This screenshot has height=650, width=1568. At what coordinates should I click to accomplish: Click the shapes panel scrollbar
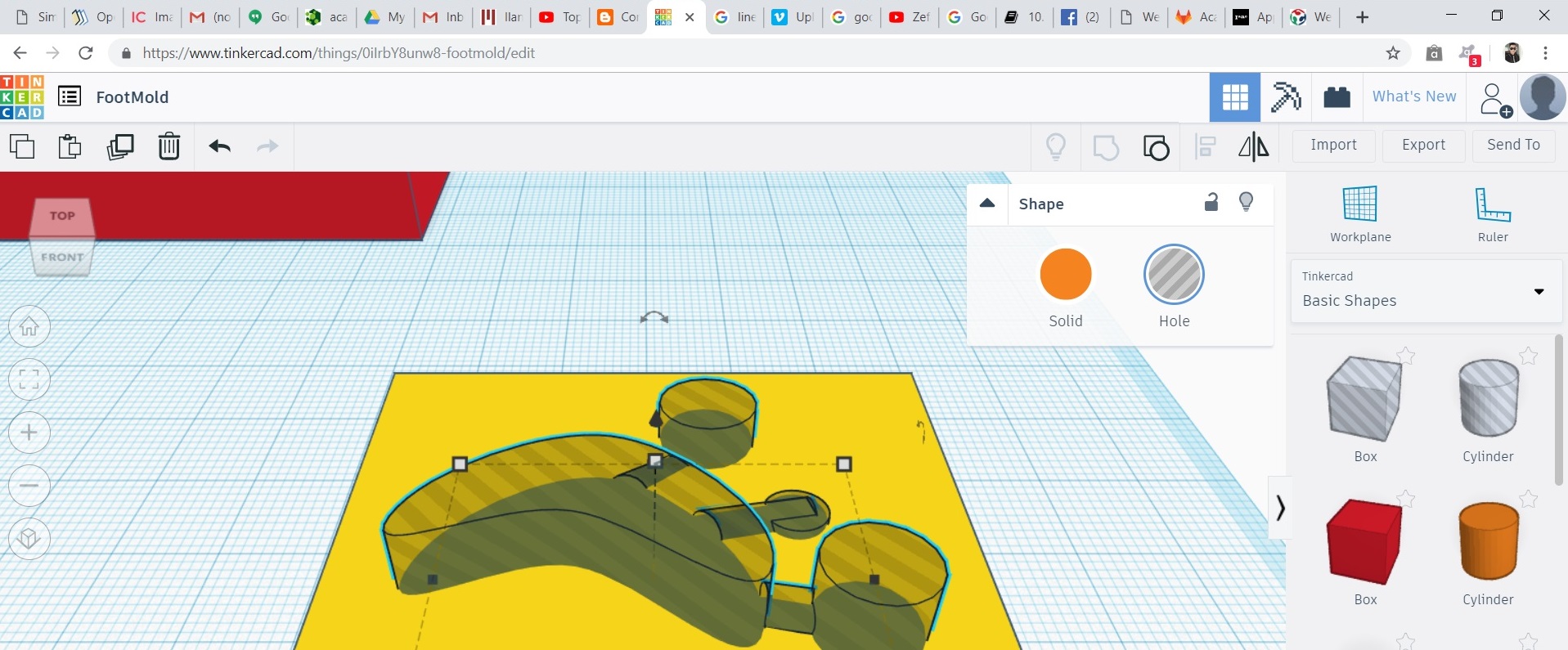[x=1559, y=409]
